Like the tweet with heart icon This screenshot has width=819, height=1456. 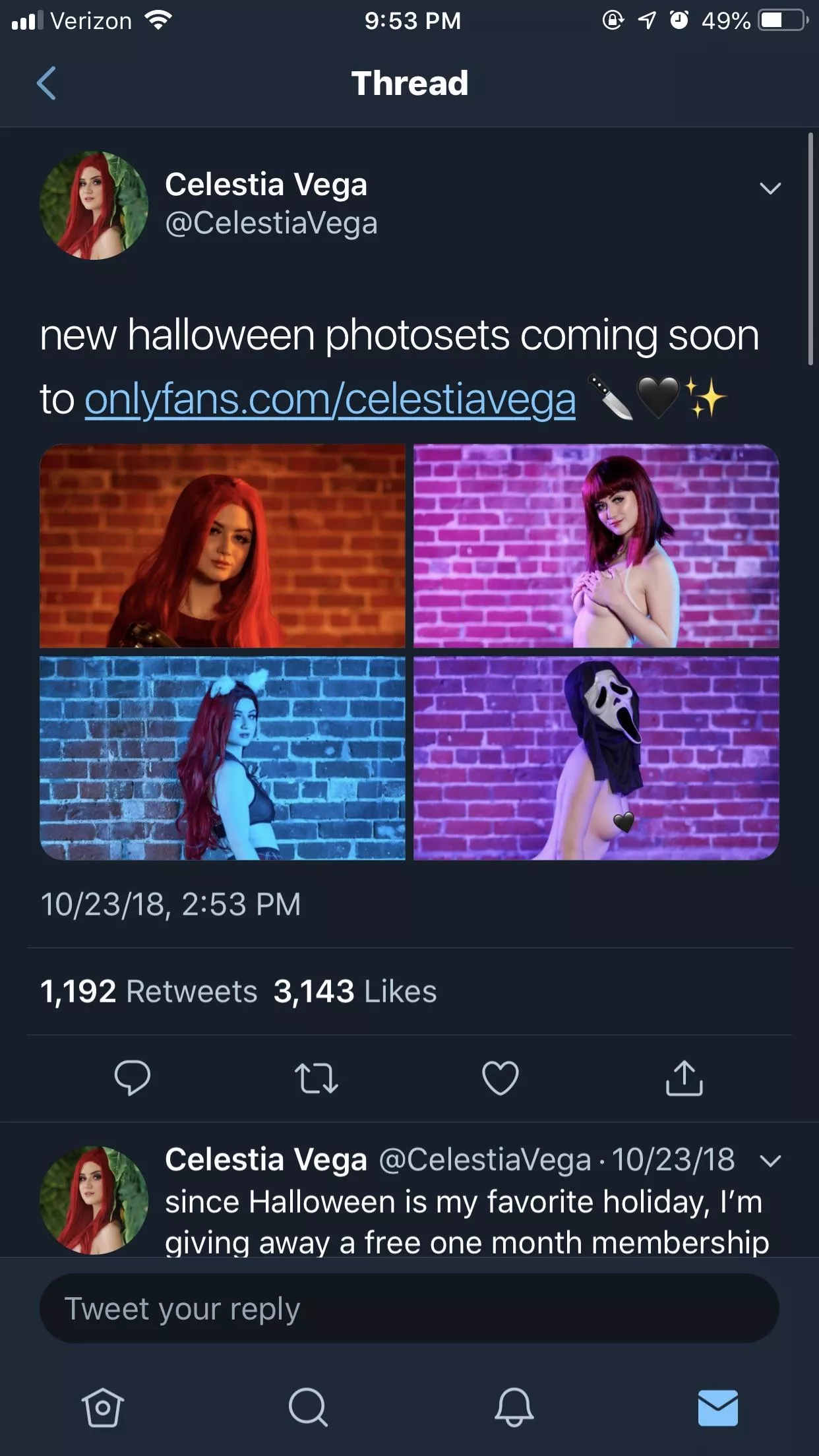501,1077
